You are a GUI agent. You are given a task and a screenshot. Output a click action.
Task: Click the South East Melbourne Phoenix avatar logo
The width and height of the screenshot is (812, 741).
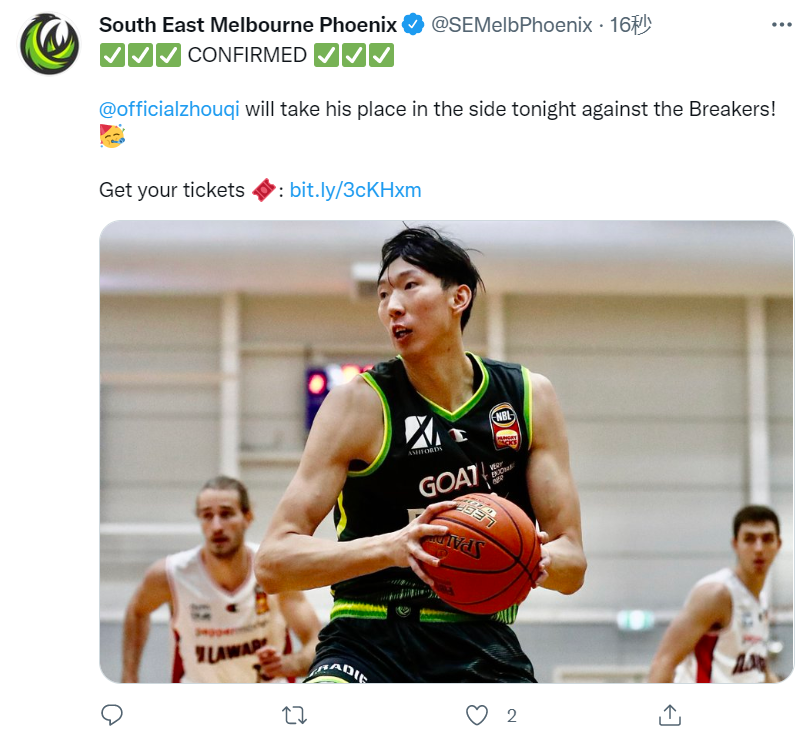point(50,44)
